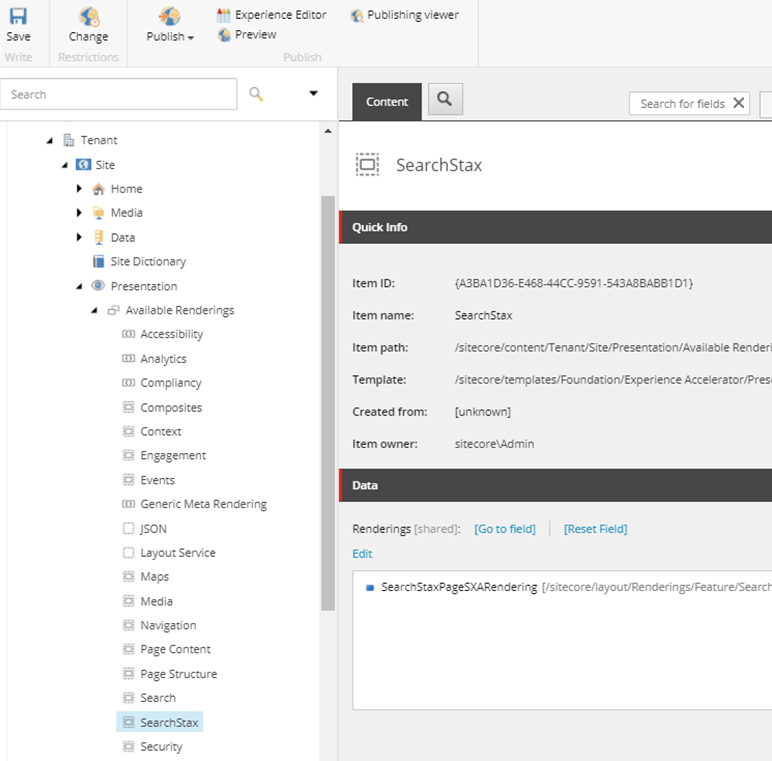Click the sitecore\Admin owner value

click(x=494, y=444)
